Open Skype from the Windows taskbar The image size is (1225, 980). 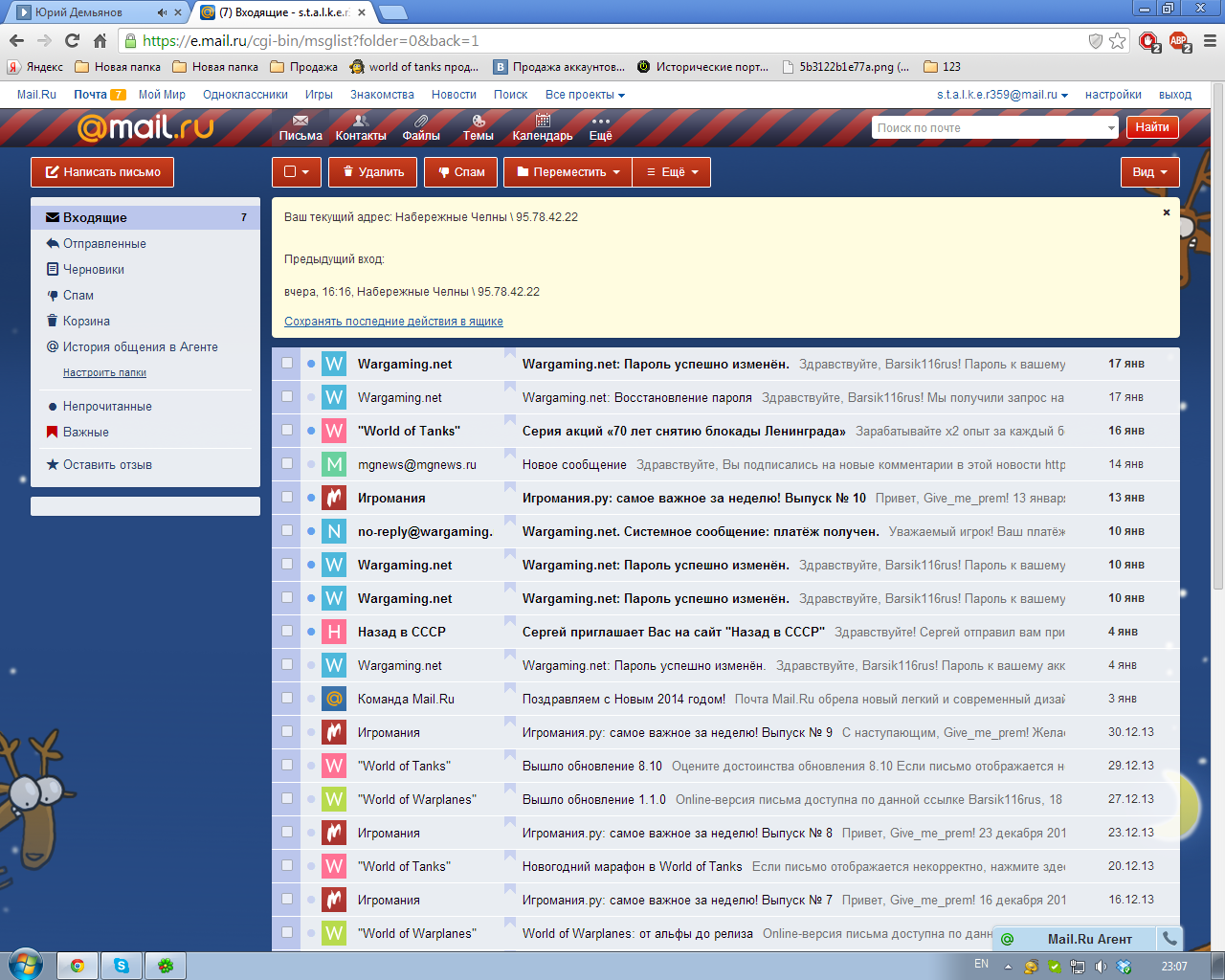pos(122,966)
